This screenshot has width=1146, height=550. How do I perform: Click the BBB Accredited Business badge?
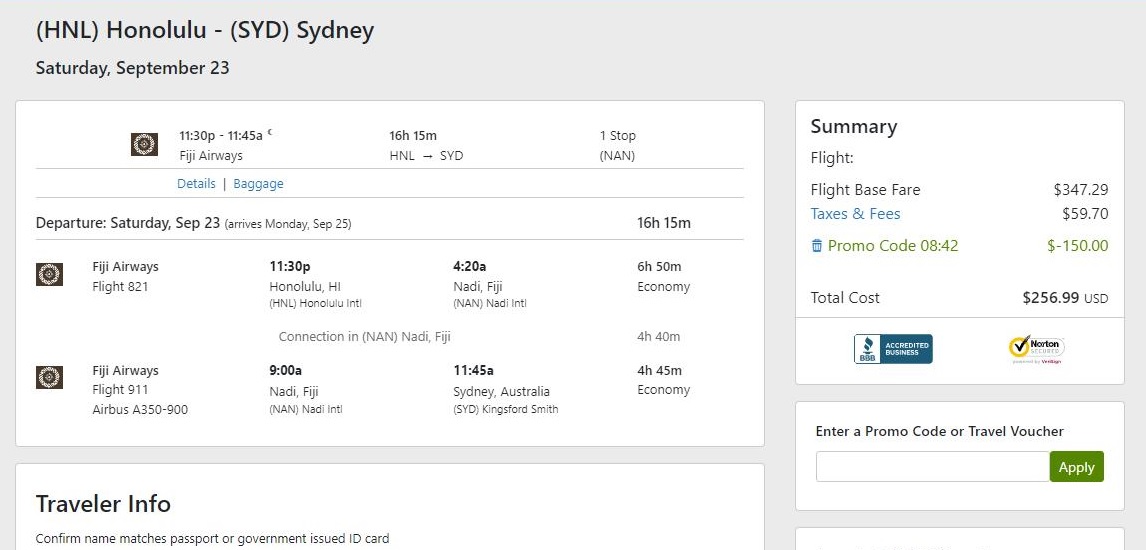click(x=893, y=349)
